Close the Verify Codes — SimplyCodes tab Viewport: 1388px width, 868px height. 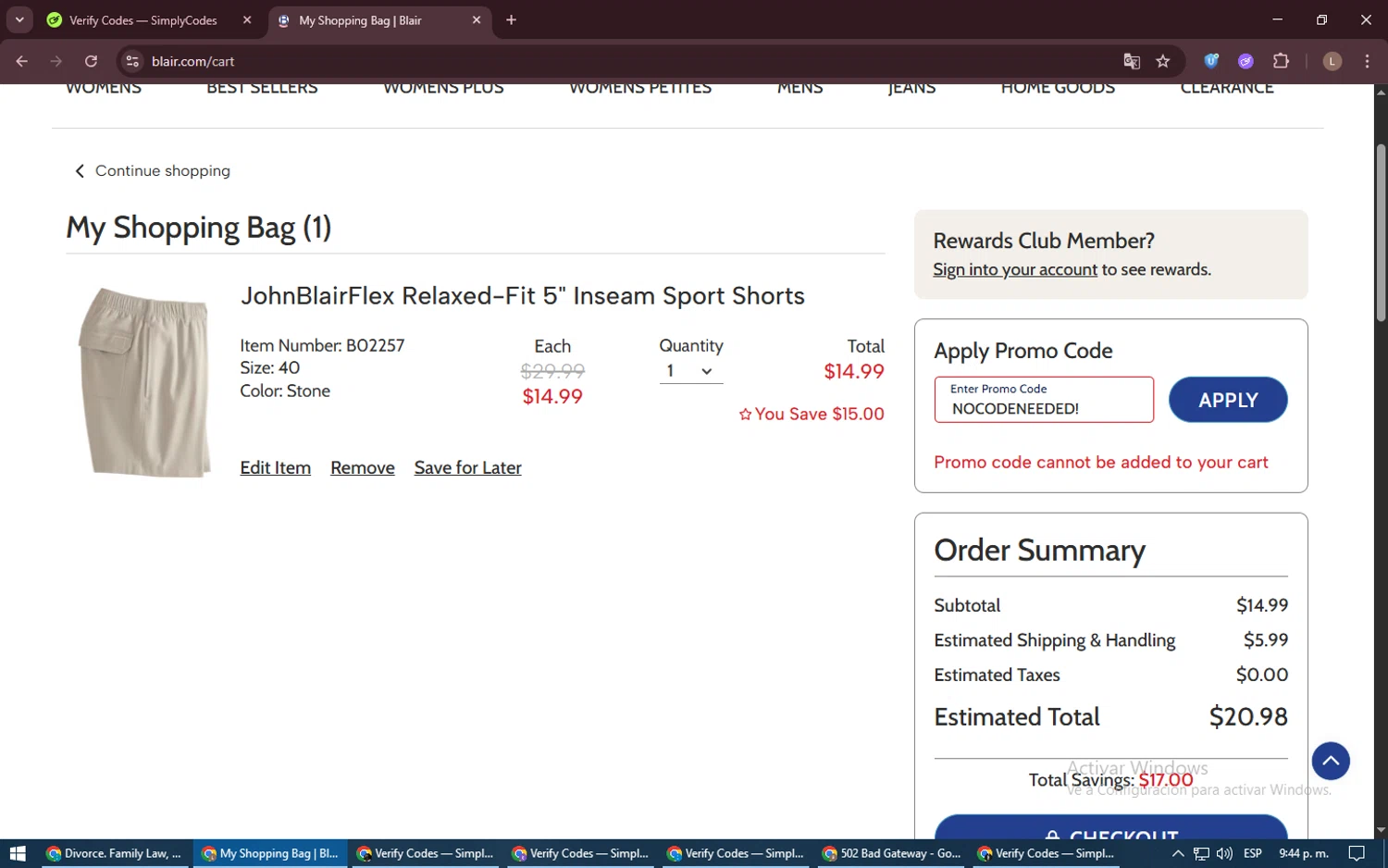point(247,19)
